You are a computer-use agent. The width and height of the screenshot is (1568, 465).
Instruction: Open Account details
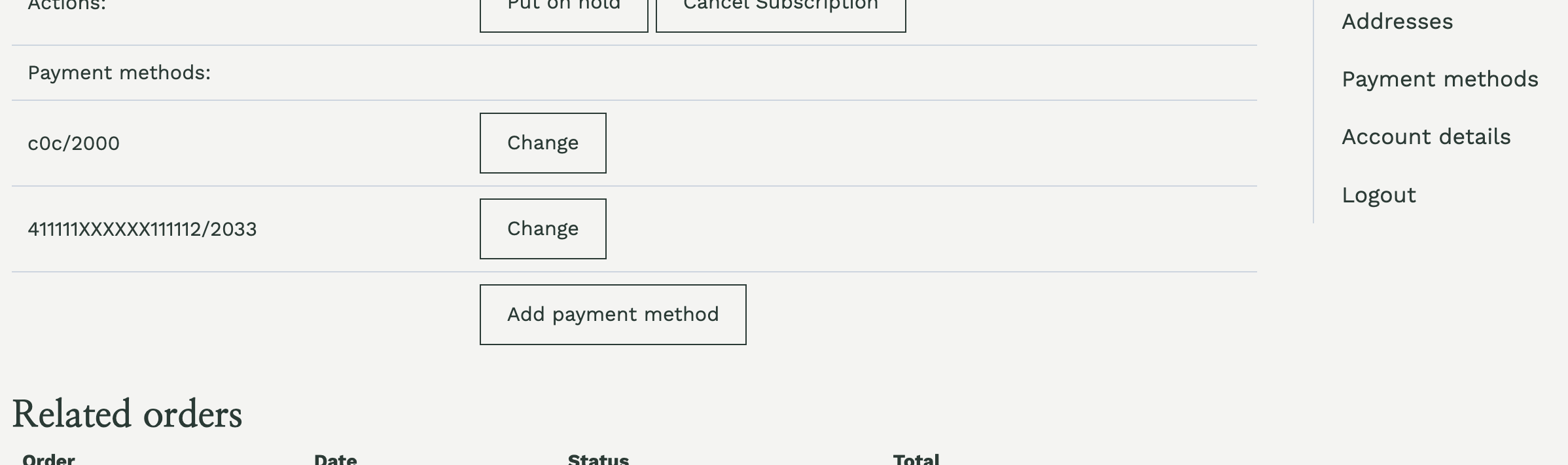pos(1427,136)
